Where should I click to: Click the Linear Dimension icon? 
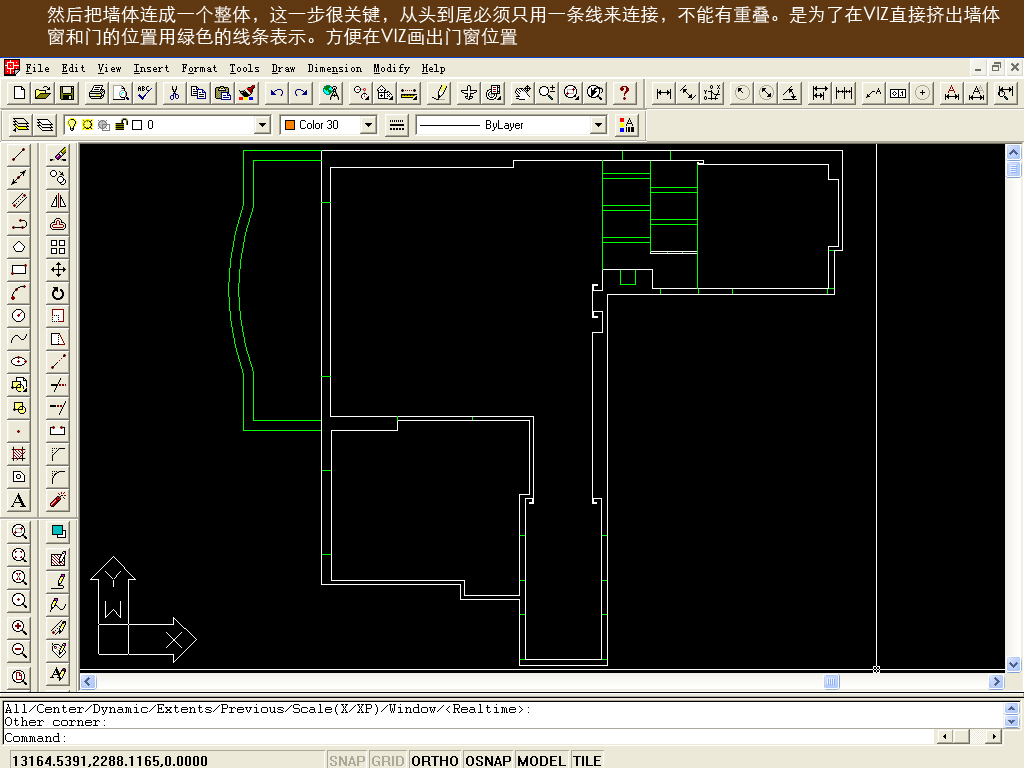664,93
